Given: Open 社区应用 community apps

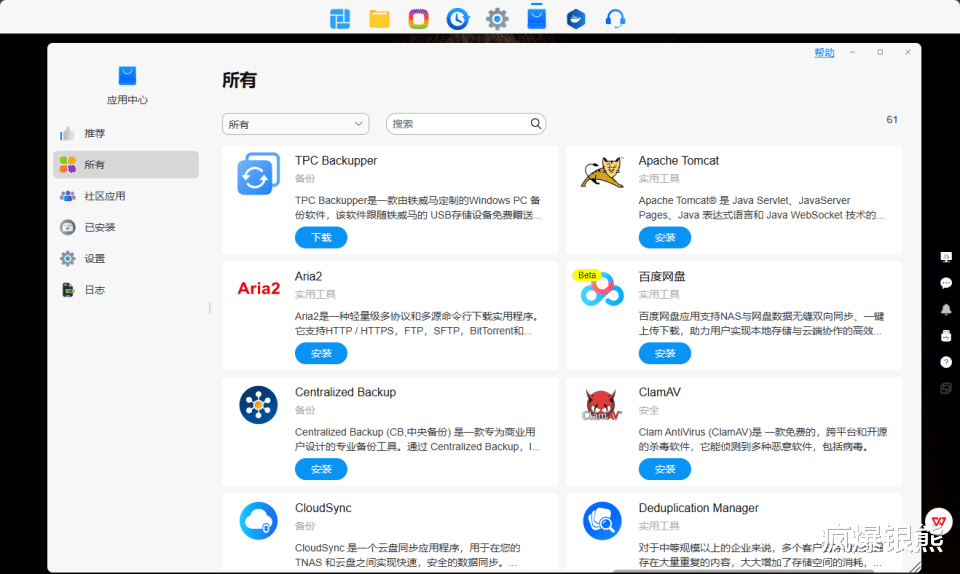Looking at the screenshot, I should click(126, 196).
